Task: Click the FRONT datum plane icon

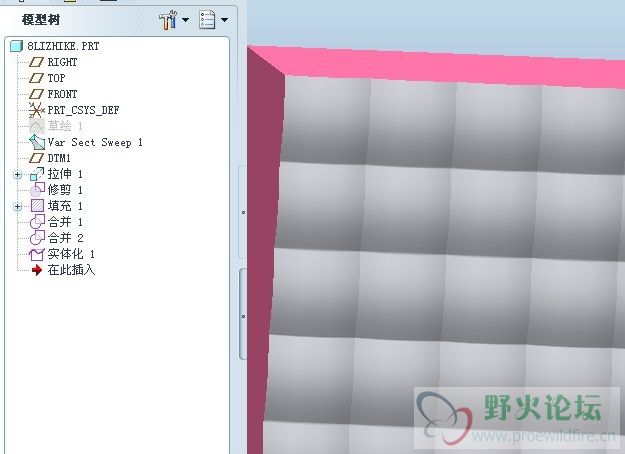Action: pos(36,94)
